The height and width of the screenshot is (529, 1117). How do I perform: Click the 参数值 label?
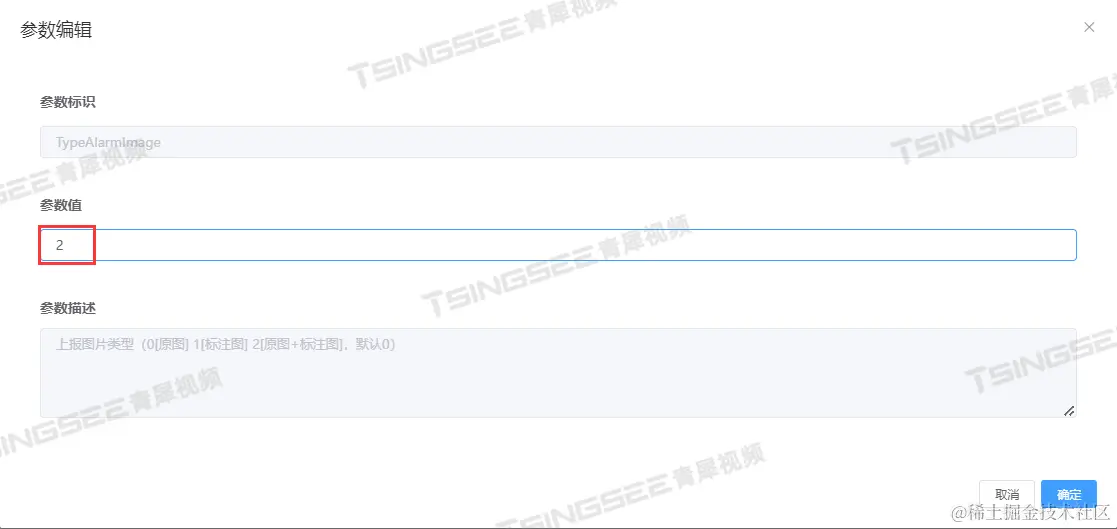61,205
